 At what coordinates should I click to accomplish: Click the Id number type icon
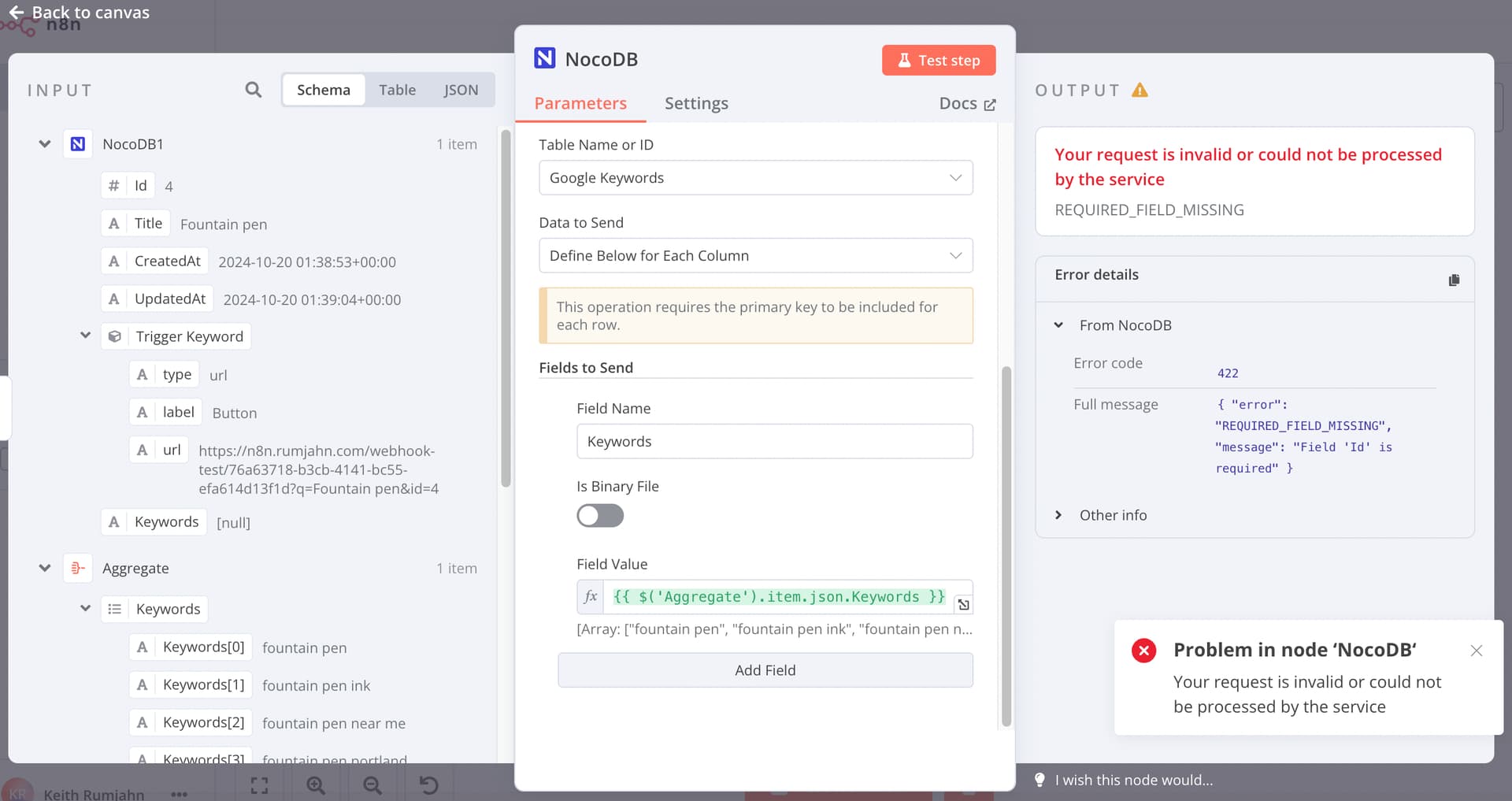coord(114,185)
